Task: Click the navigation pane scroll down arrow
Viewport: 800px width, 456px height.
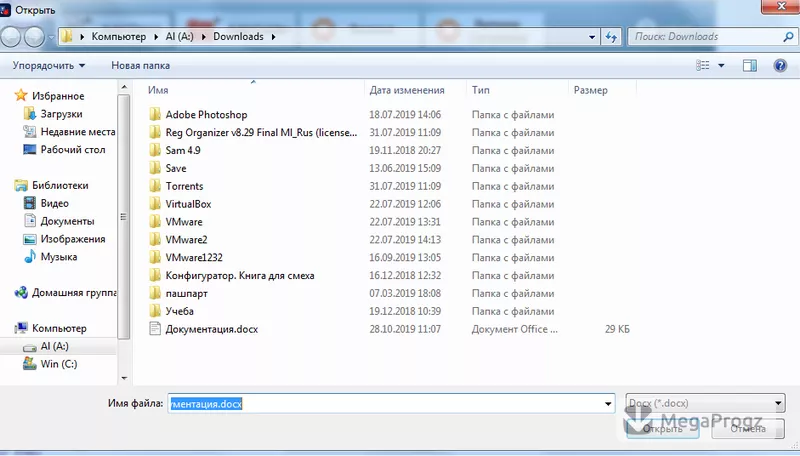Action: click(x=124, y=378)
